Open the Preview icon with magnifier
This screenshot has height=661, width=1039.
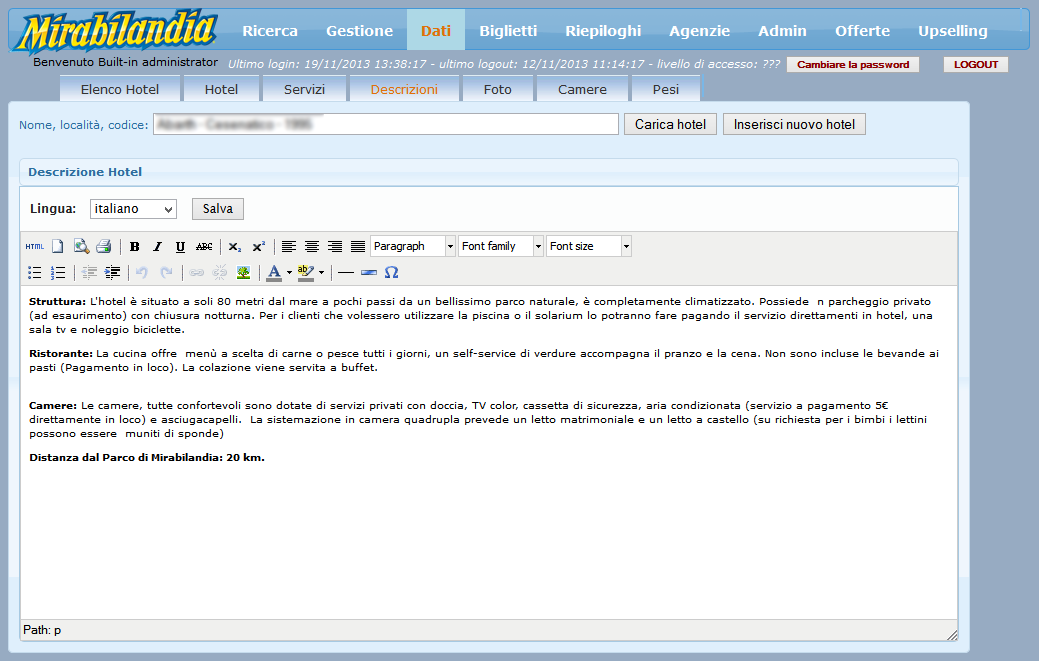[x=81, y=246]
